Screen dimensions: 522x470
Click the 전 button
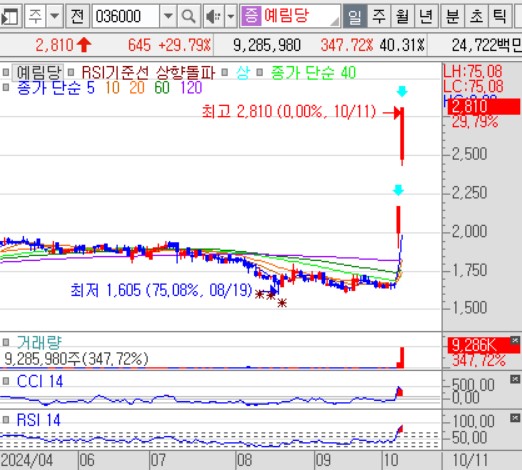[77, 16]
